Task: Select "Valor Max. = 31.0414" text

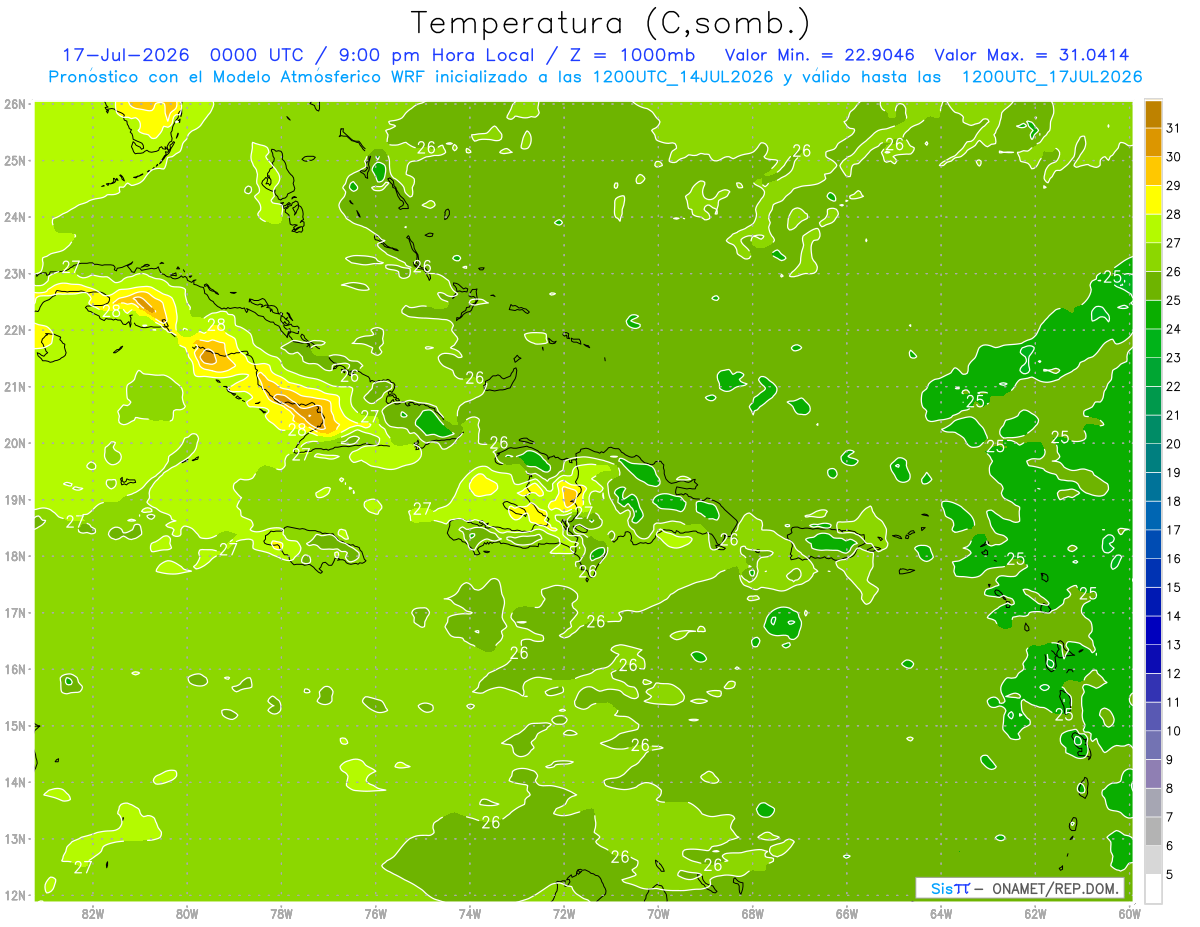Action: (x=1032, y=55)
